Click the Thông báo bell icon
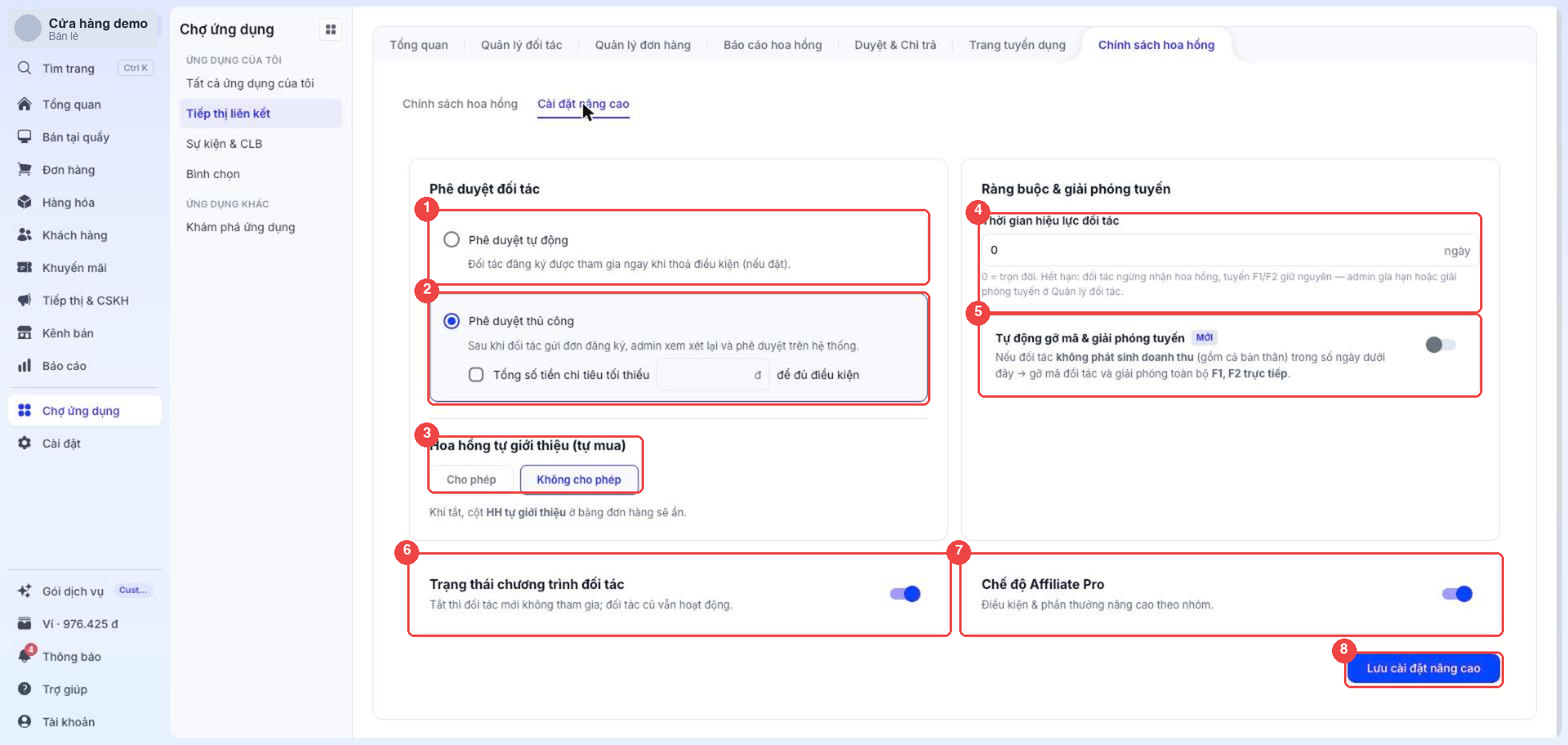The width and height of the screenshot is (1568, 745). point(25,656)
